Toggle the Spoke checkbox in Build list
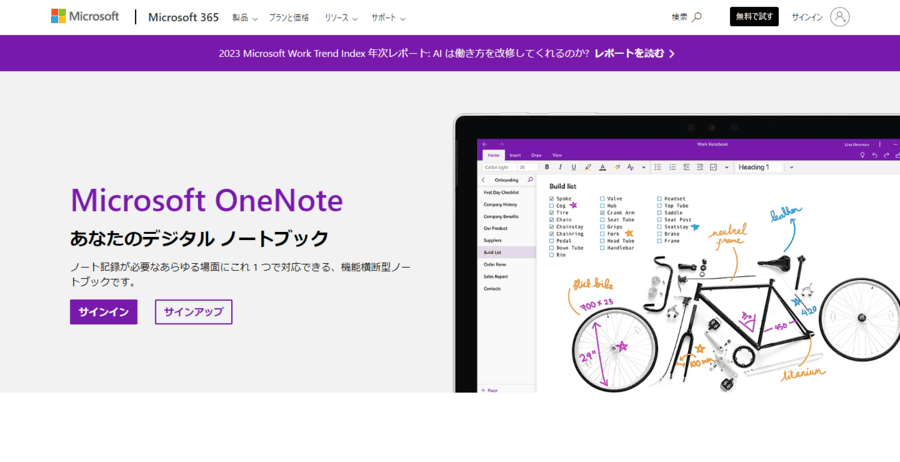The height and width of the screenshot is (462, 900). tap(552, 199)
